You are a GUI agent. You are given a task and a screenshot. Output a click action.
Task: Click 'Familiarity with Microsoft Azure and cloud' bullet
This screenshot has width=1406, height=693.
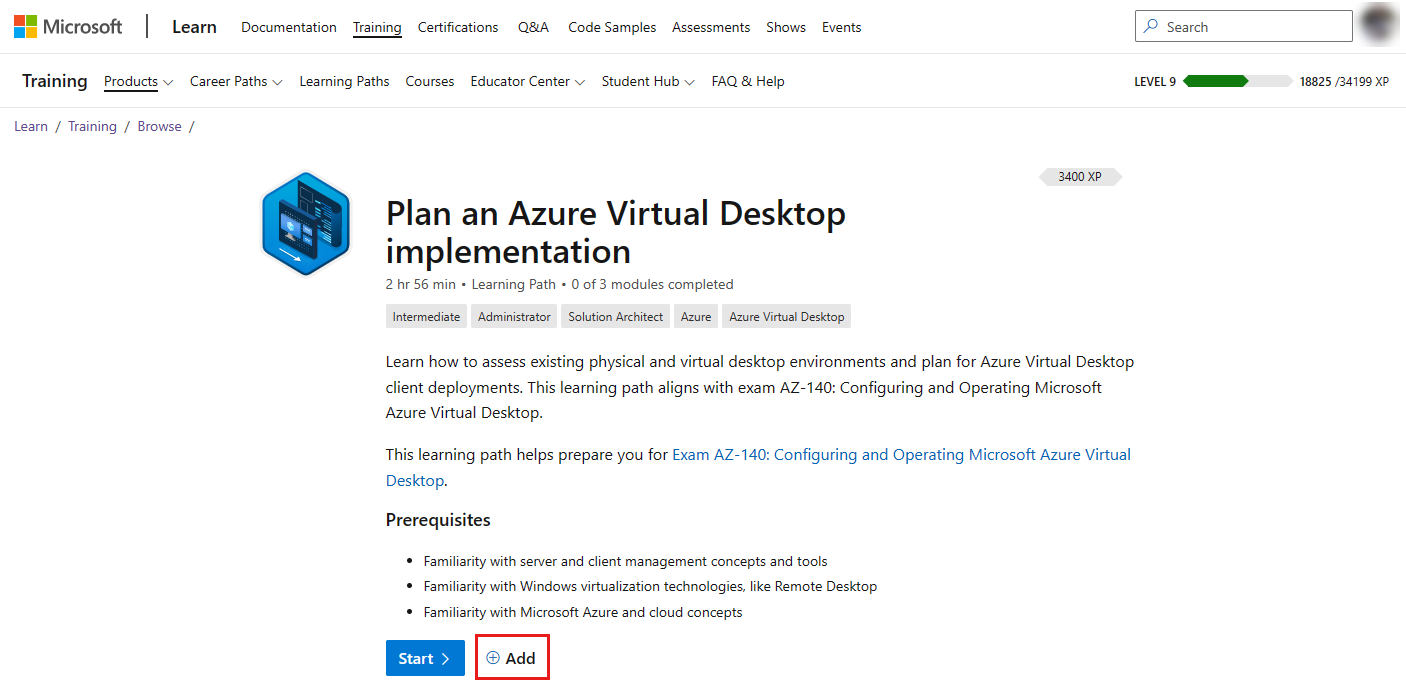coord(583,612)
